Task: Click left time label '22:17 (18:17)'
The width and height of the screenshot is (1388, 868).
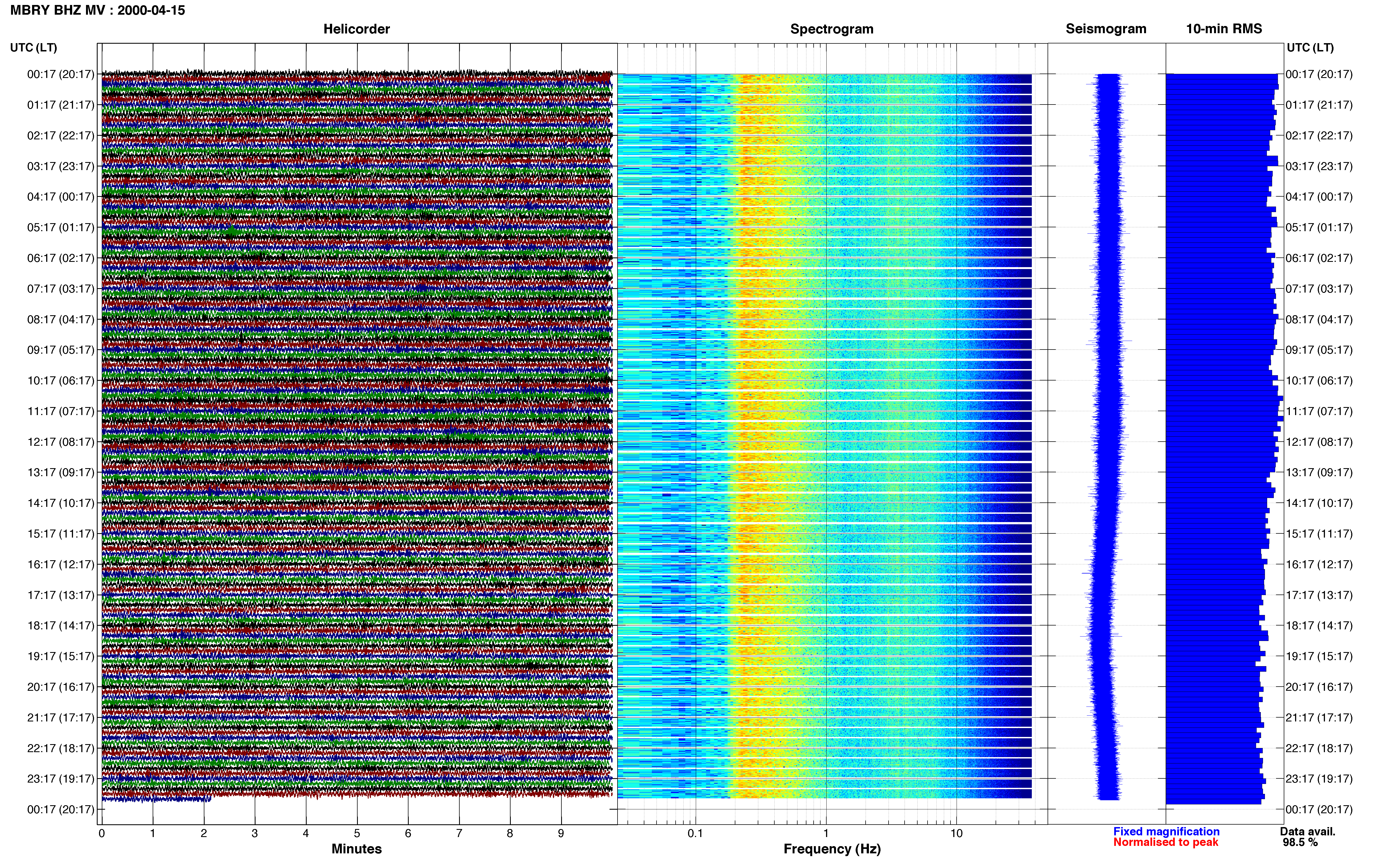Action: tap(61, 749)
